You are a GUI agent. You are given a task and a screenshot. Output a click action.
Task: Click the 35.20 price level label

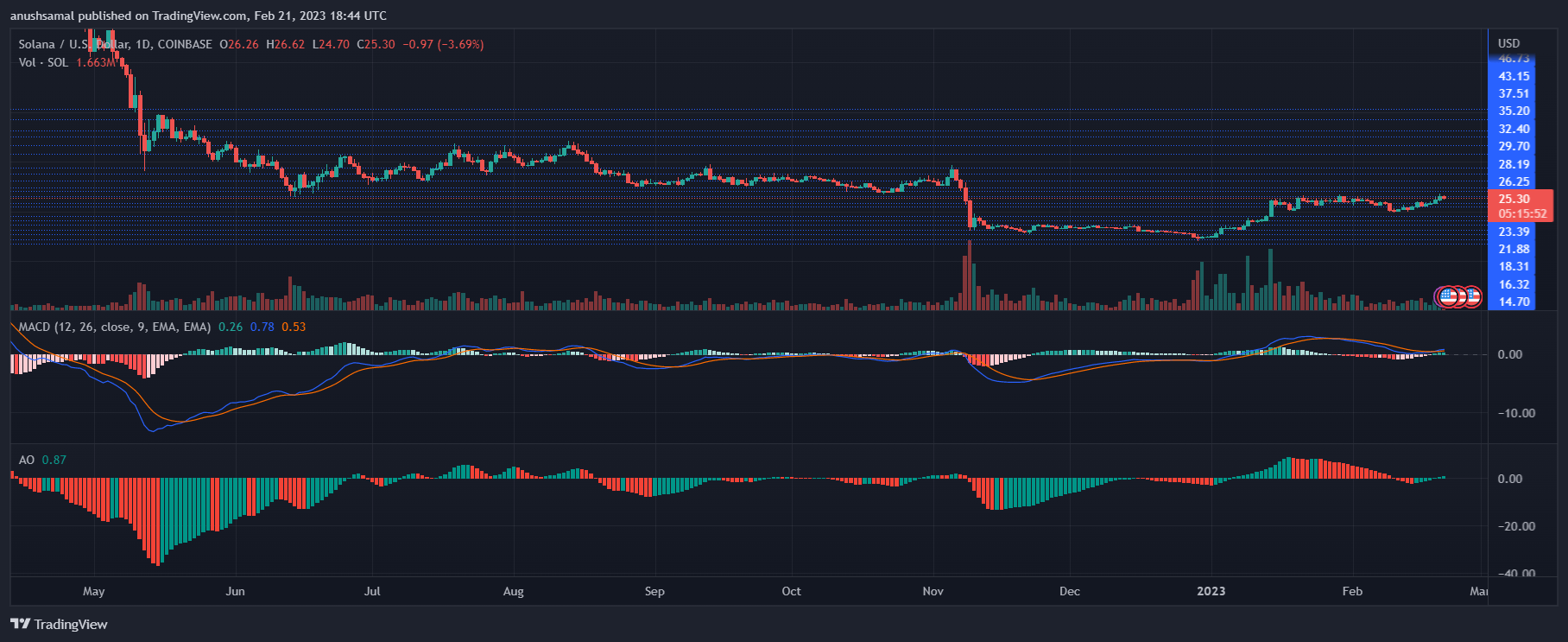click(x=1514, y=111)
